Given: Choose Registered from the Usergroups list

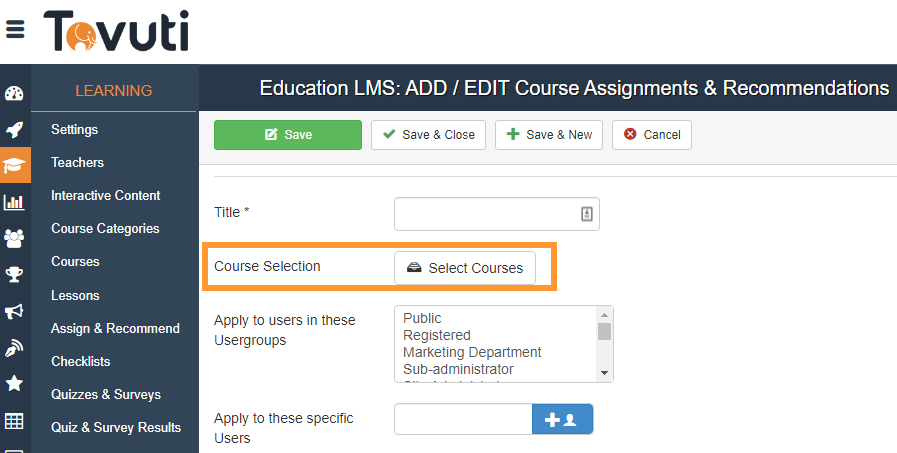Looking at the screenshot, I should click(436, 335).
